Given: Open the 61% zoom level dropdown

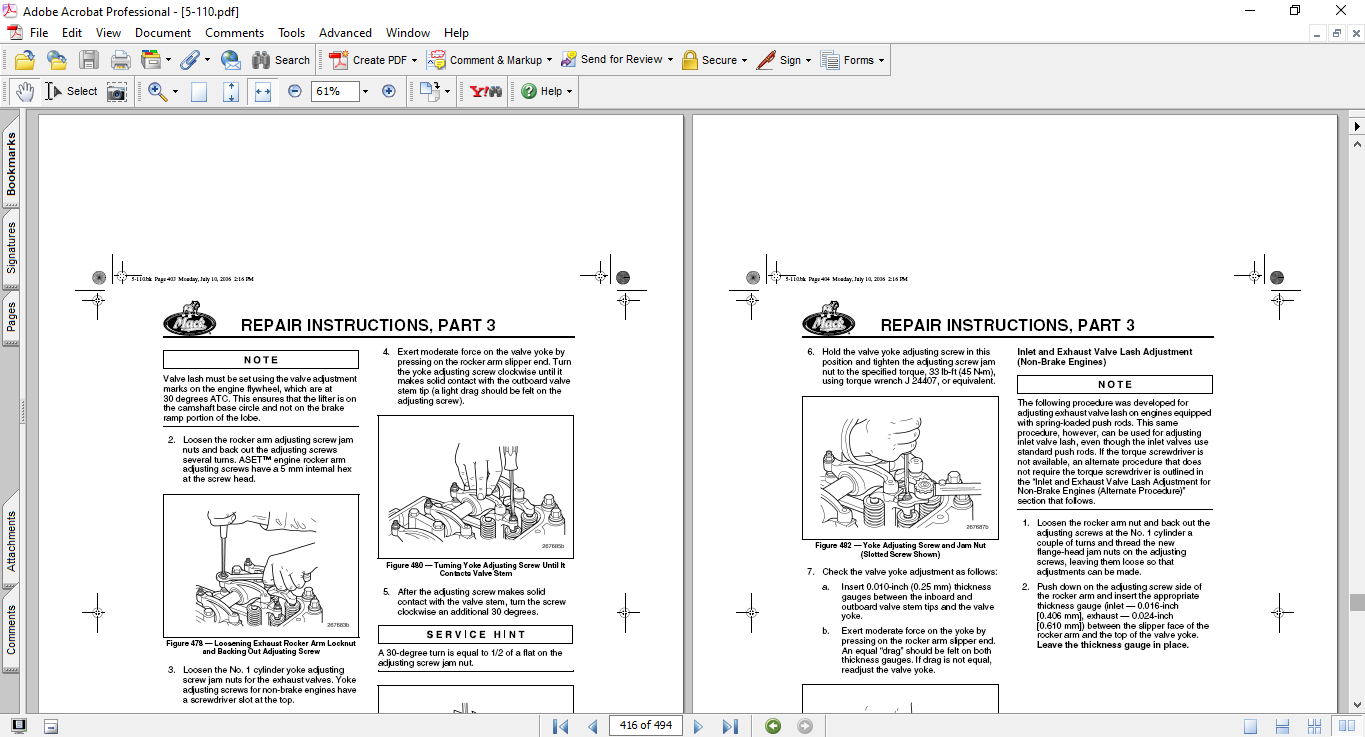Looking at the screenshot, I should pos(365,91).
